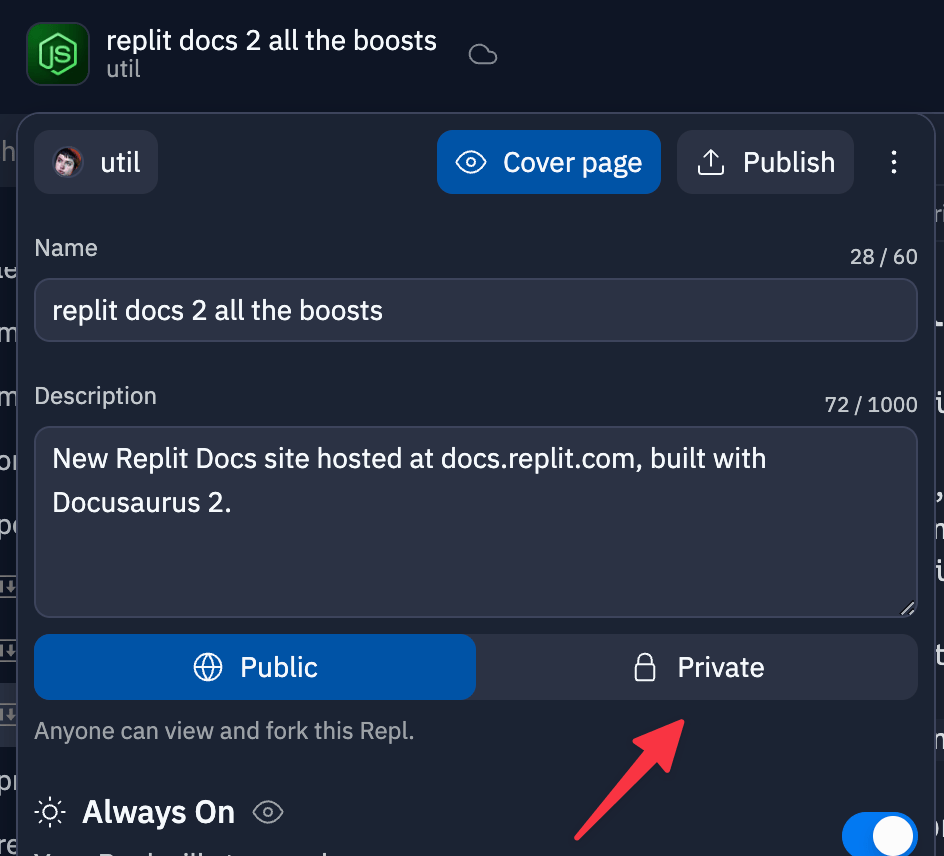The image size is (944, 856).
Task: Set repl visibility to Private
Action: tap(697, 667)
